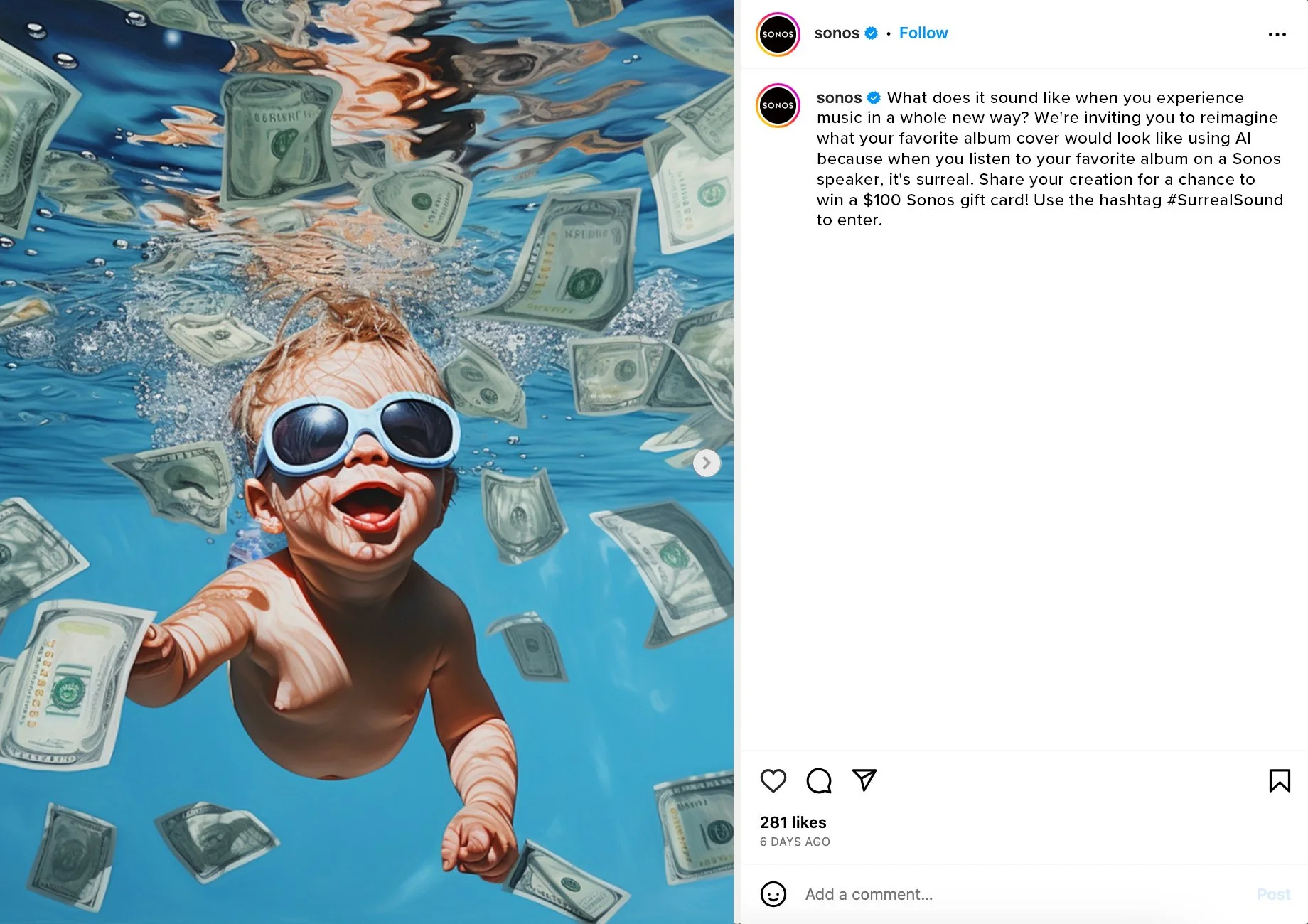The width and height of the screenshot is (1308, 924).
Task: Share post via paper plane icon
Action: (x=864, y=780)
